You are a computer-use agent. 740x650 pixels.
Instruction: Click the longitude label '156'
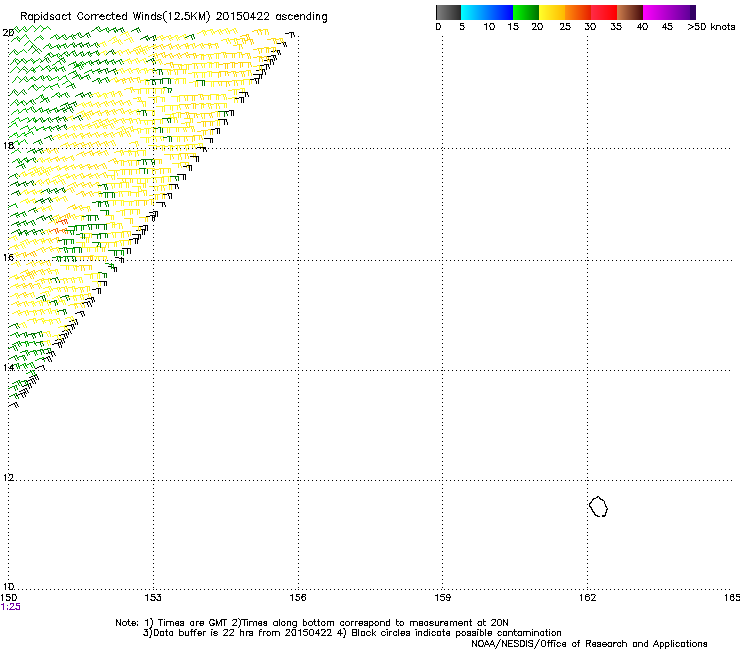point(298,598)
